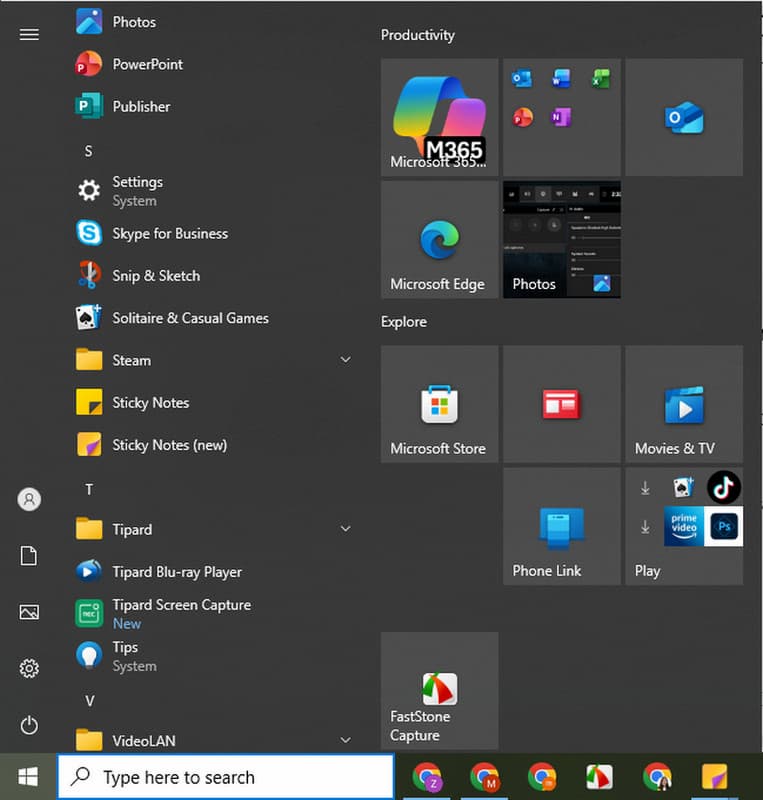Viewport: 763px width, 800px height.
Task: Click the TikTok icon in Play folder
Action: 724,487
